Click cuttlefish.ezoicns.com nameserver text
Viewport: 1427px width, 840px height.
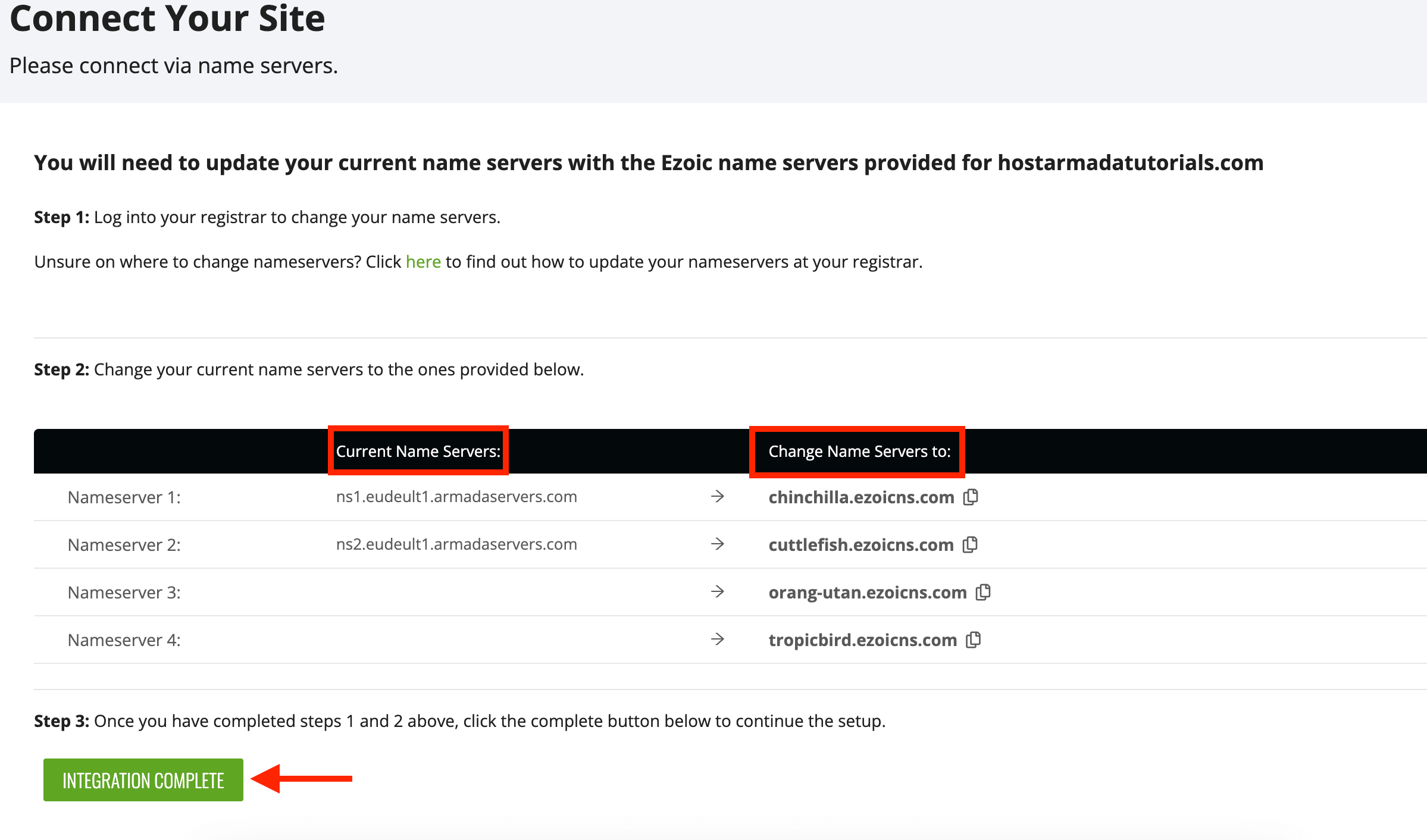(861, 545)
